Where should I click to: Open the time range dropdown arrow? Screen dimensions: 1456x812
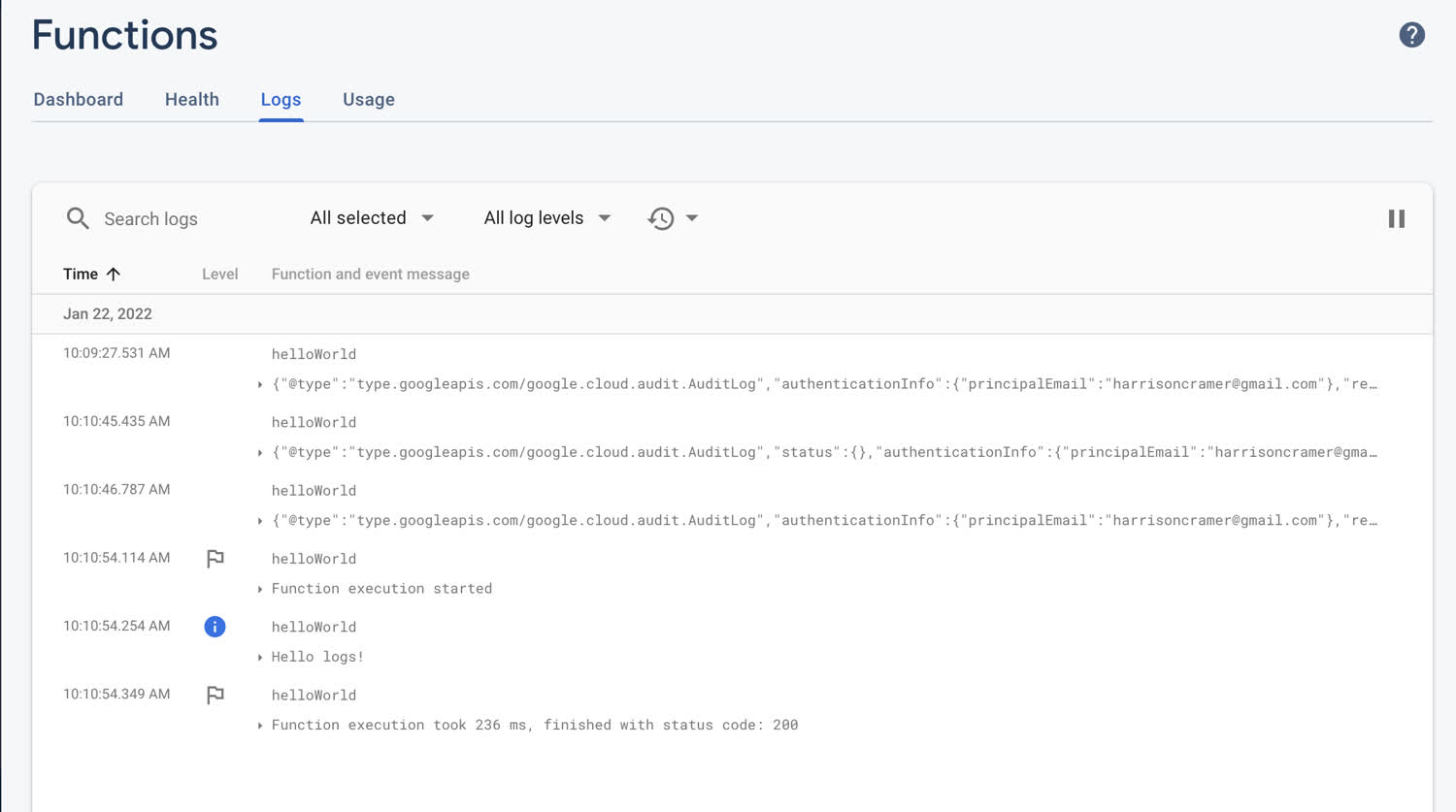(692, 218)
